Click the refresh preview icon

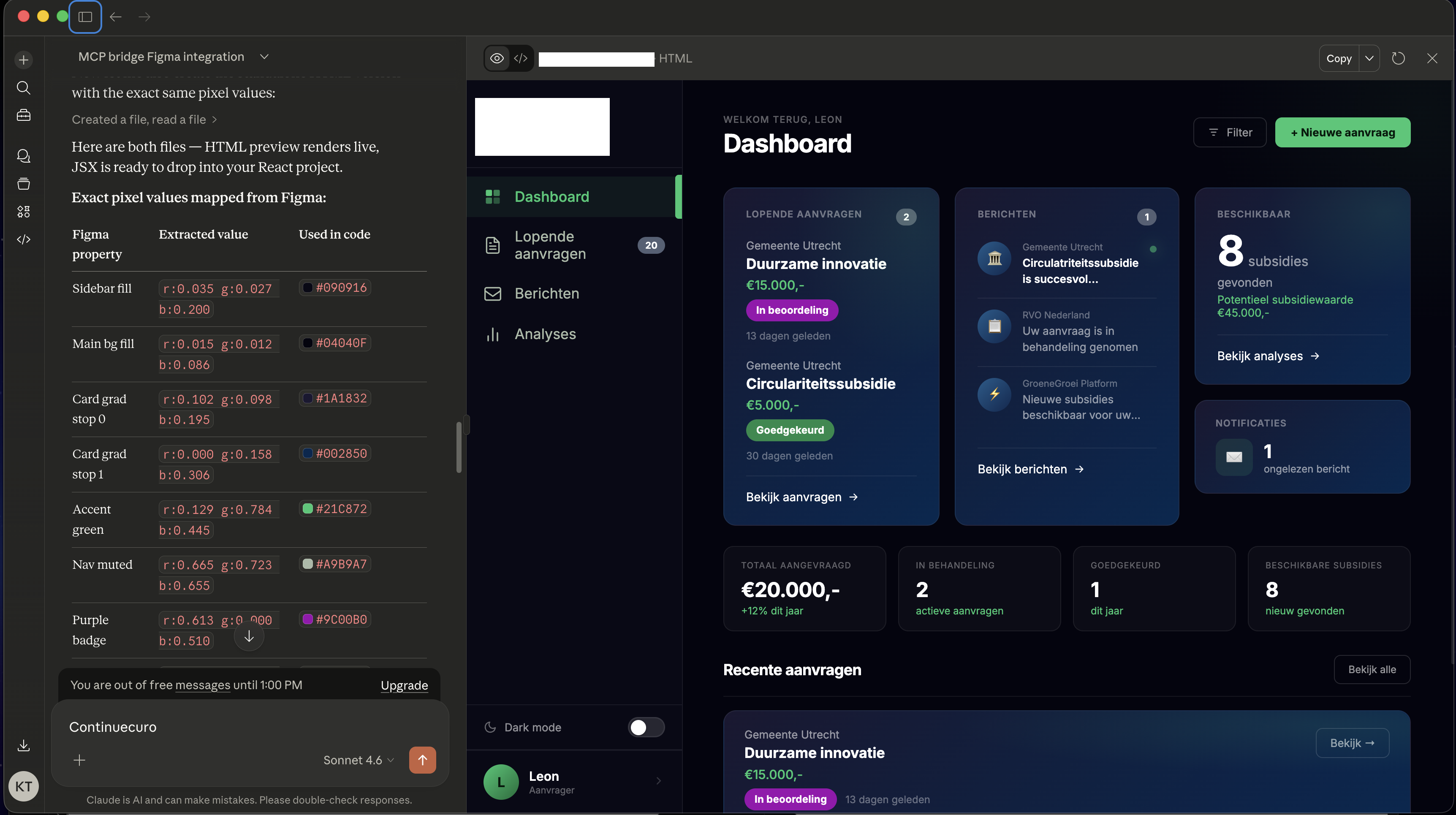coord(1398,58)
